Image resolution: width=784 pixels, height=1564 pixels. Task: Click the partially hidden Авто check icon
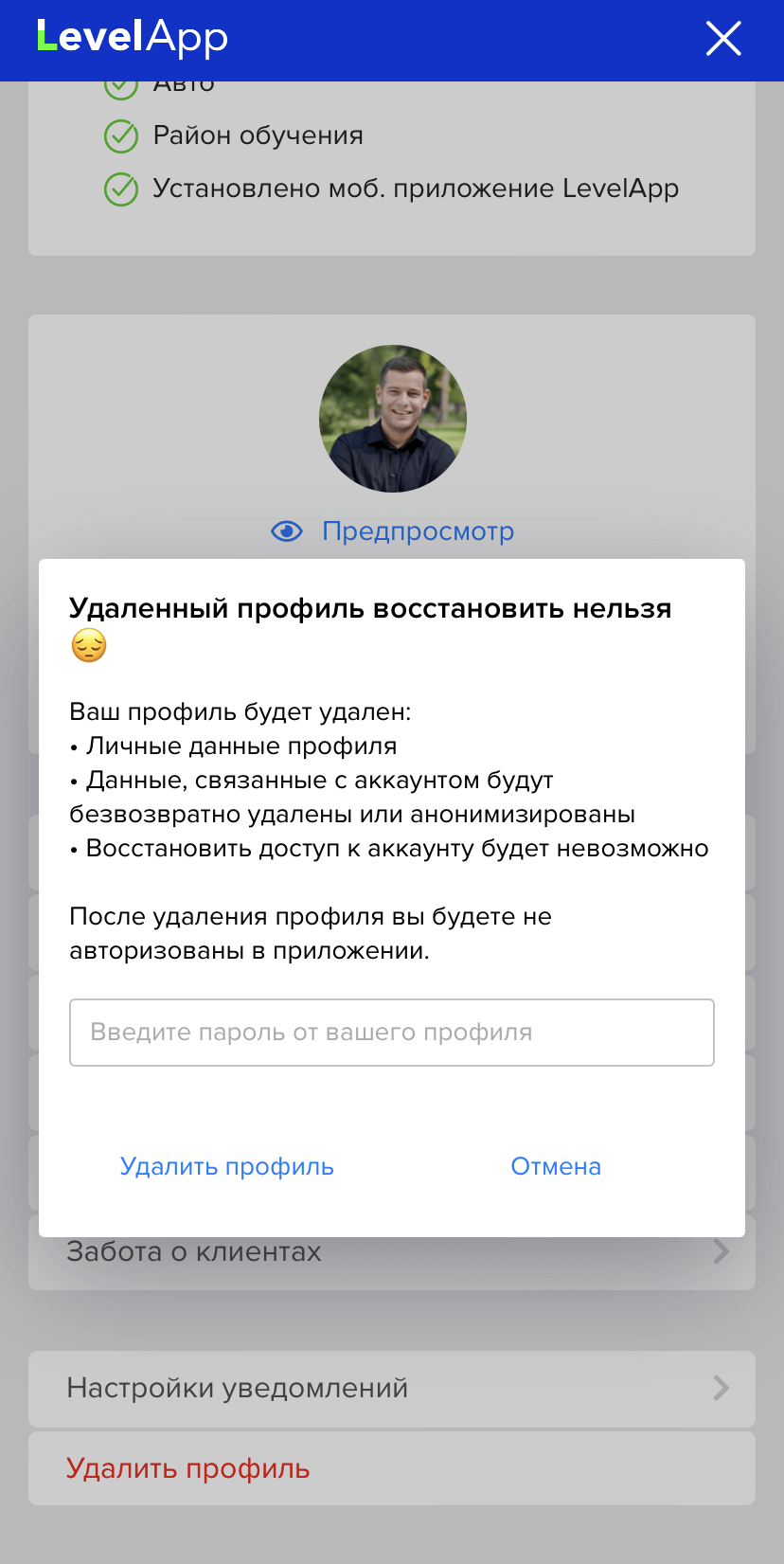121,88
